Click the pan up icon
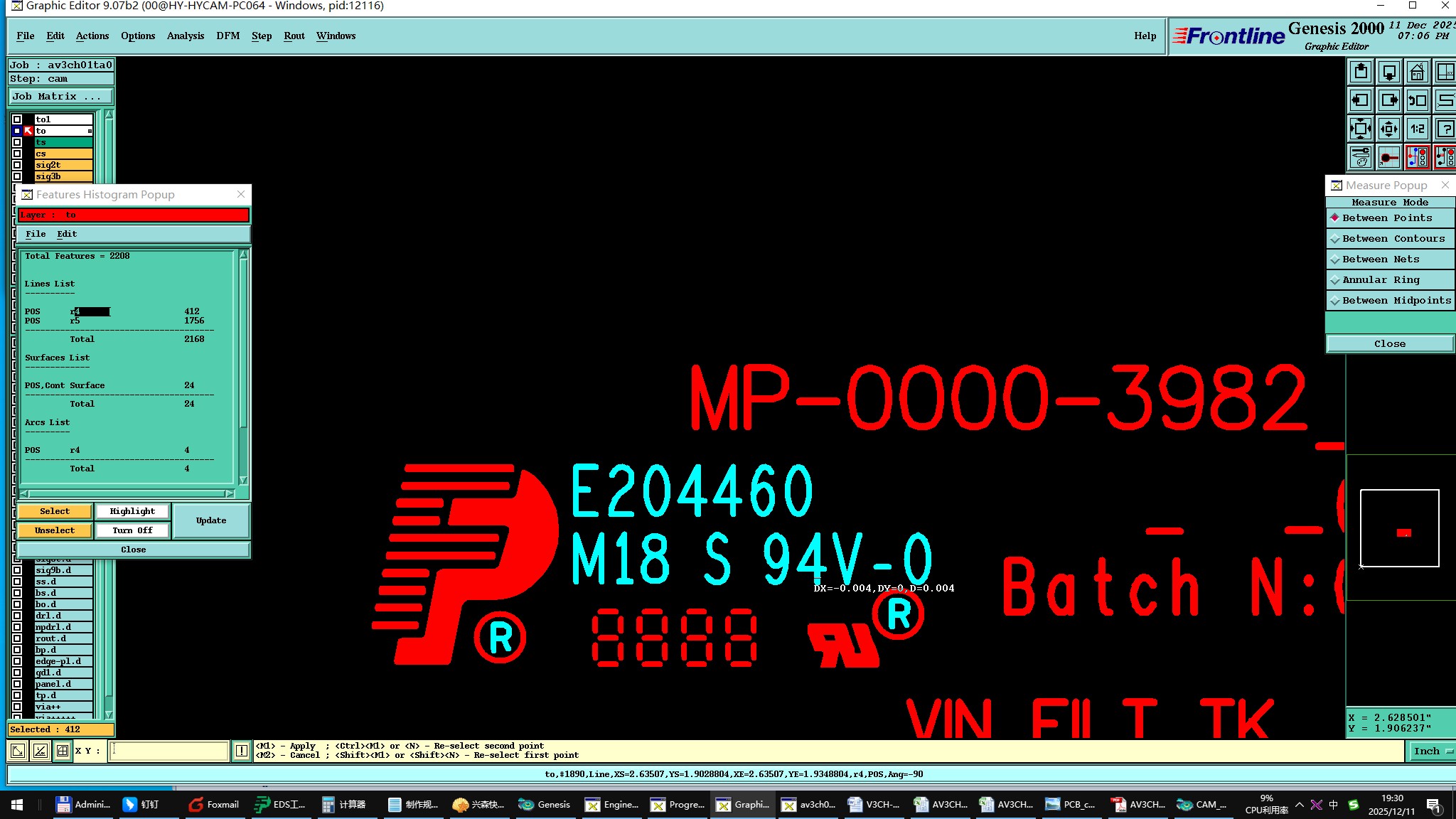 coord(1361,73)
